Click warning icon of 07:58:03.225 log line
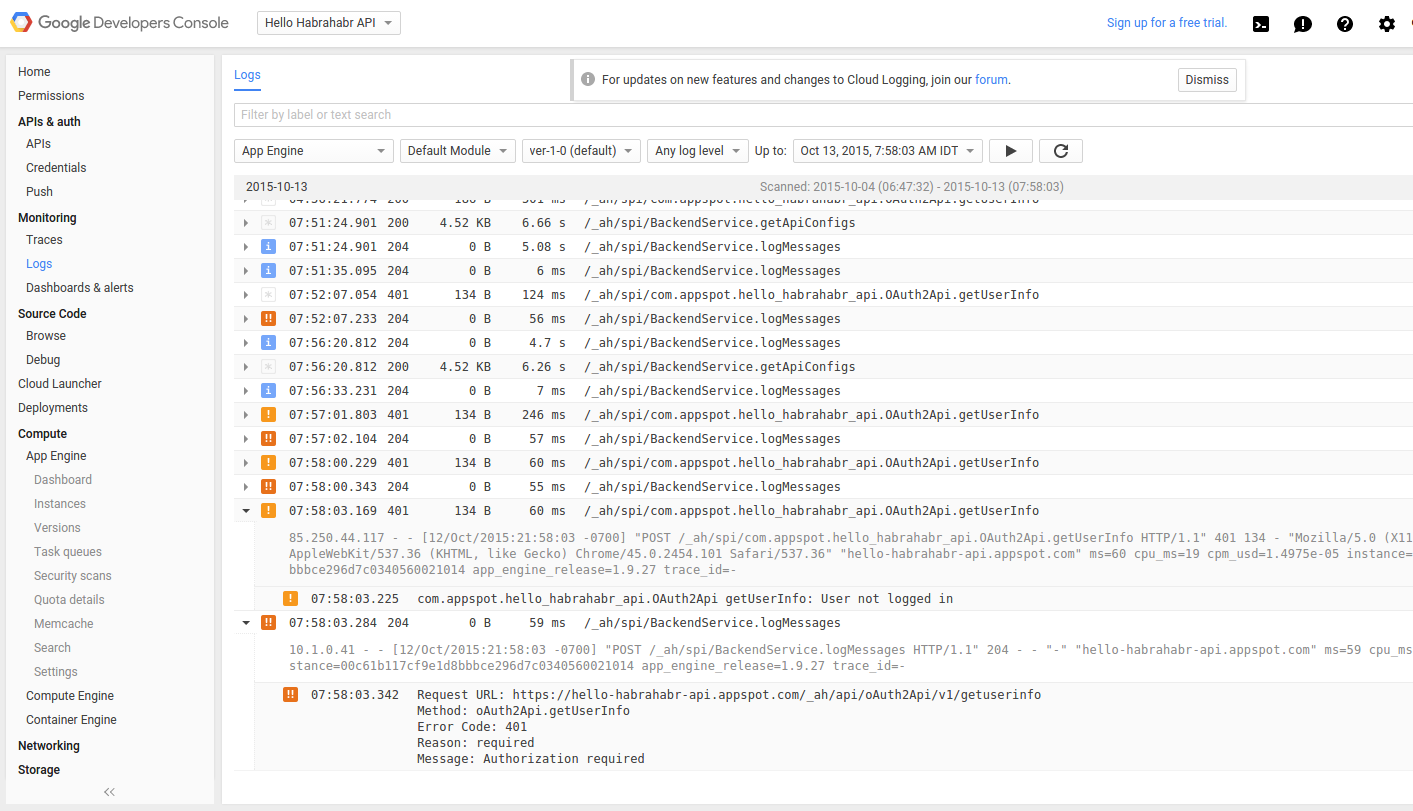 [x=290, y=599]
